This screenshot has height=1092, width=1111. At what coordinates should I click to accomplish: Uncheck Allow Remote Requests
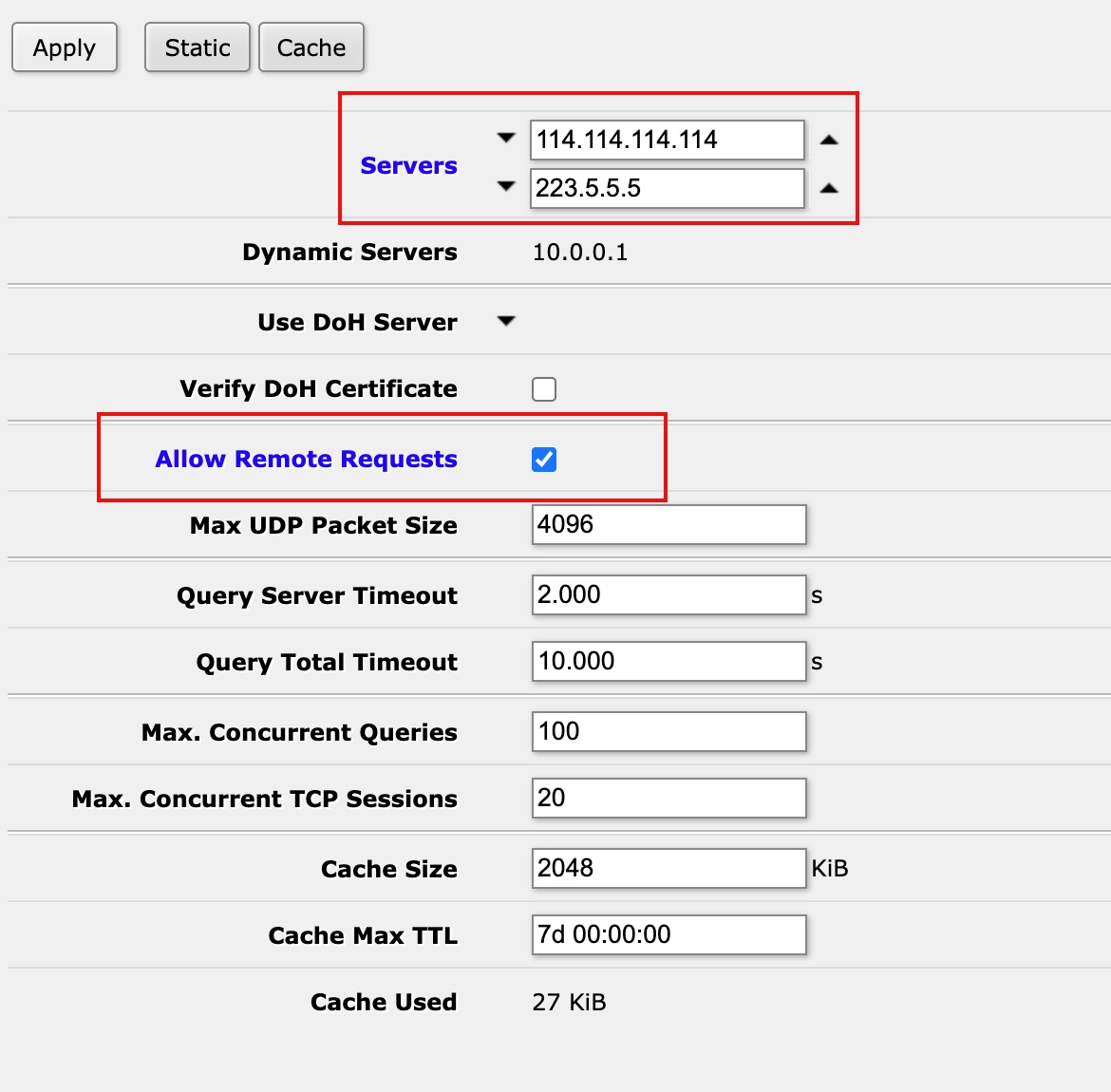[544, 460]
